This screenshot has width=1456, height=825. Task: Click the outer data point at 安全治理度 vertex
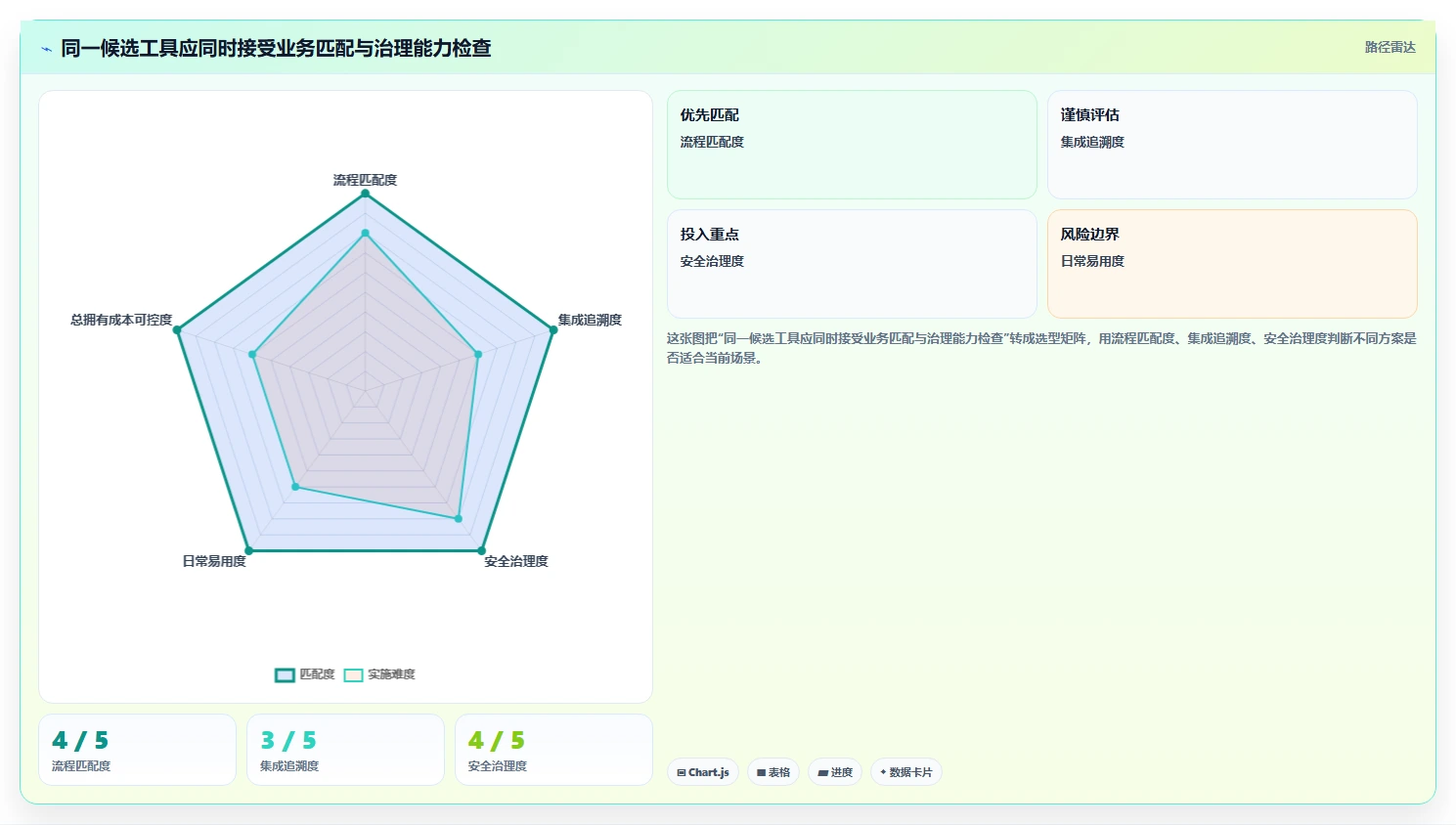pyautogui.click(x=482, y=550)
